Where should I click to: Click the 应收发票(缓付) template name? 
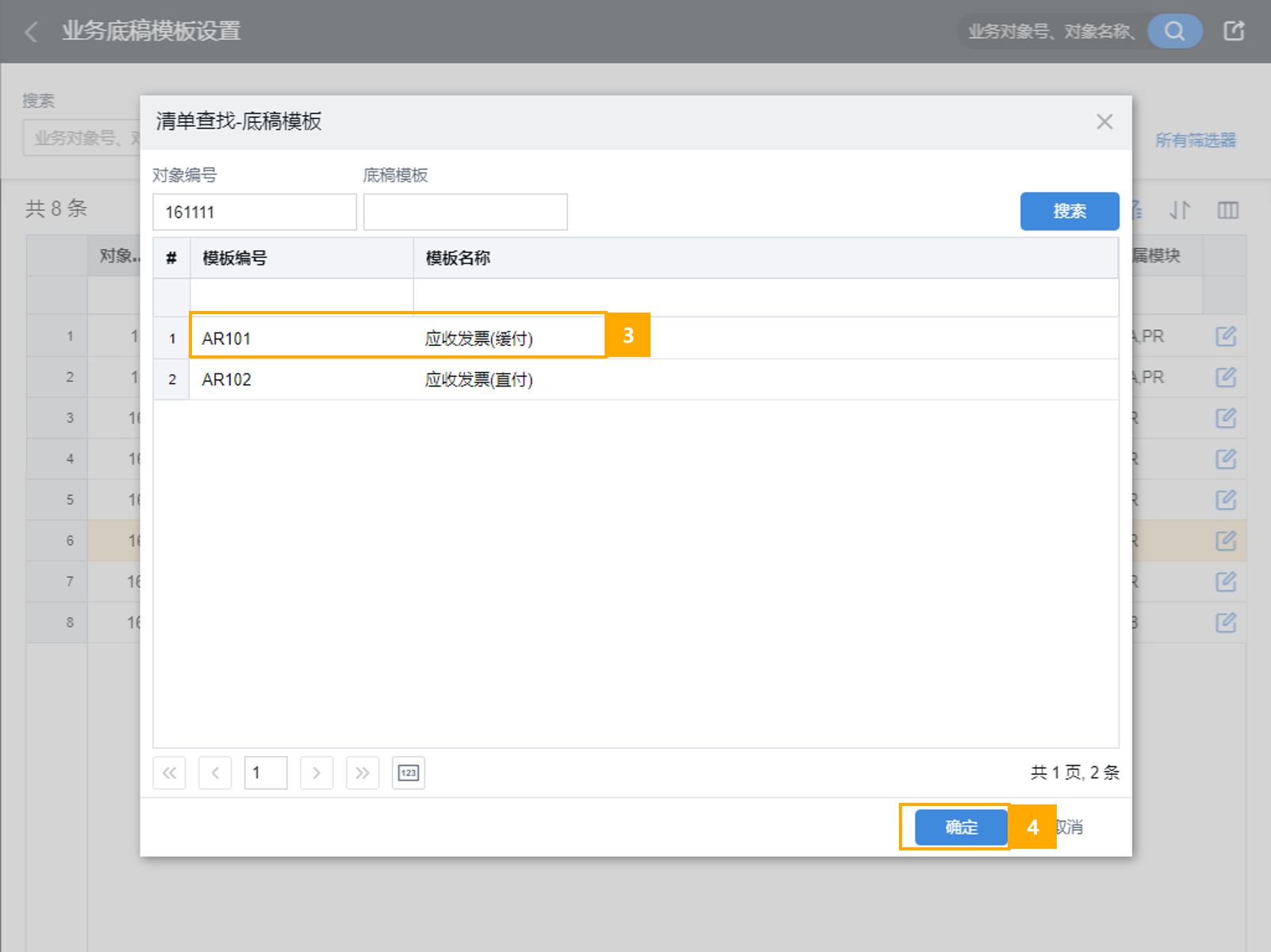coord(478,339)
